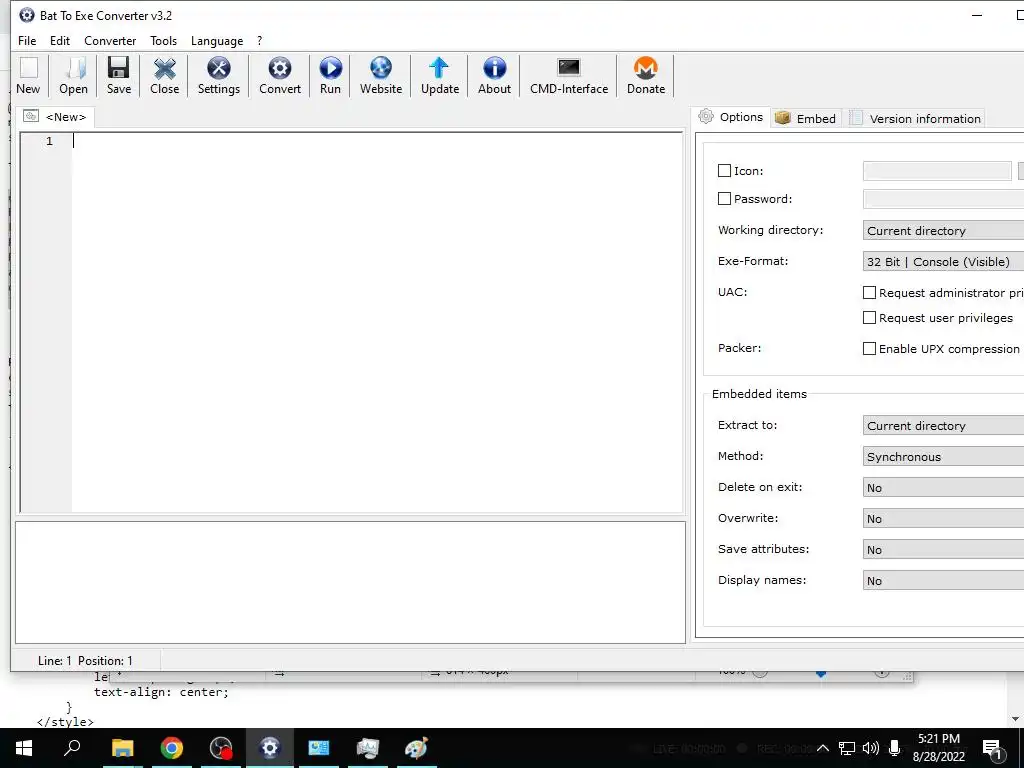Screen dimensions: 1024x768
Task: Open the Tools menu
Action: click(x=163, y=40)
